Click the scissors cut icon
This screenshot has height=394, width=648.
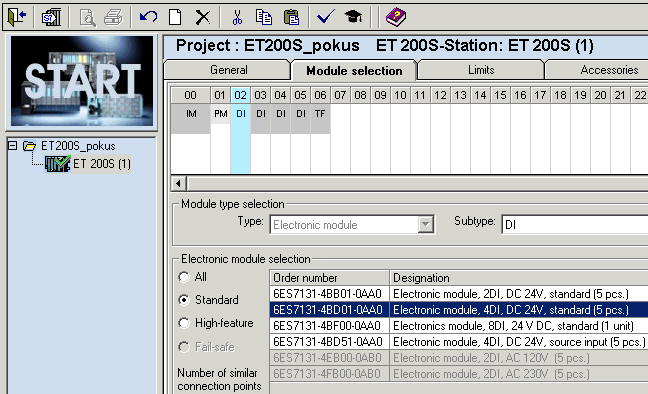point(237,17)
